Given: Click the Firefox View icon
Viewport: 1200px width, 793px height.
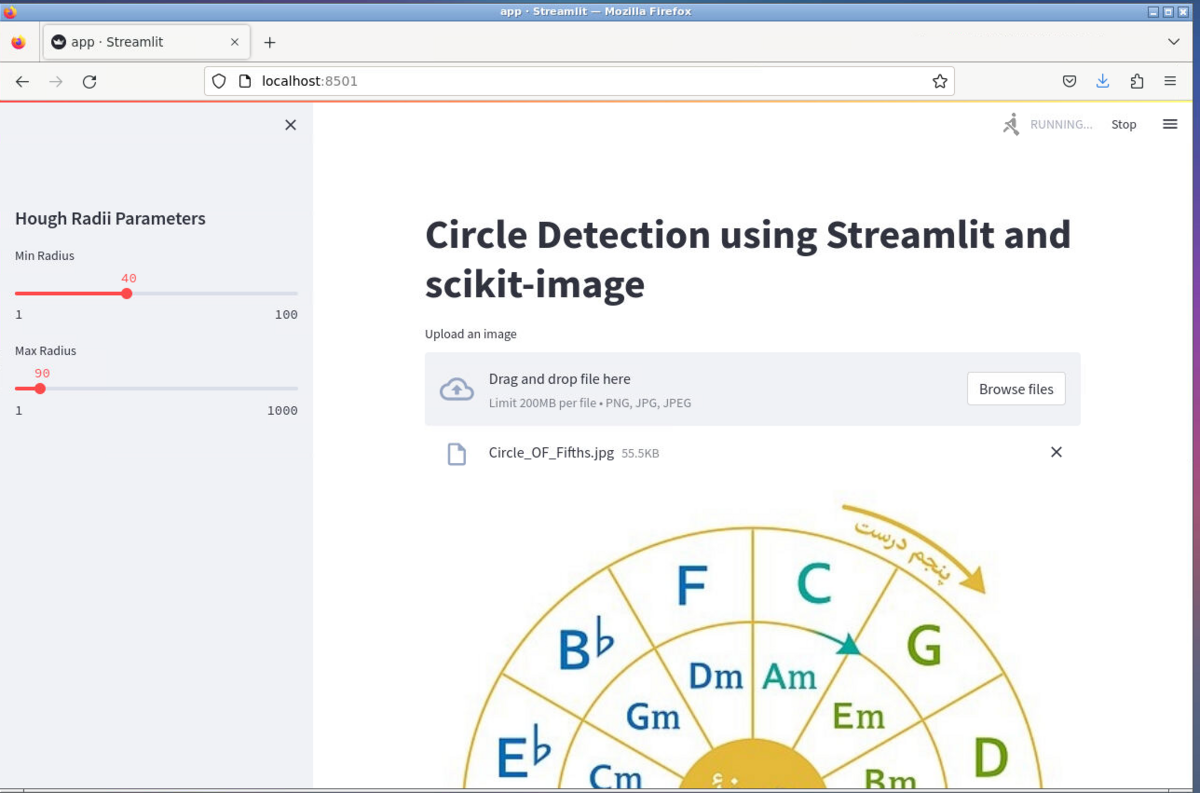Looking at the screenshot, I should point(18,42).
